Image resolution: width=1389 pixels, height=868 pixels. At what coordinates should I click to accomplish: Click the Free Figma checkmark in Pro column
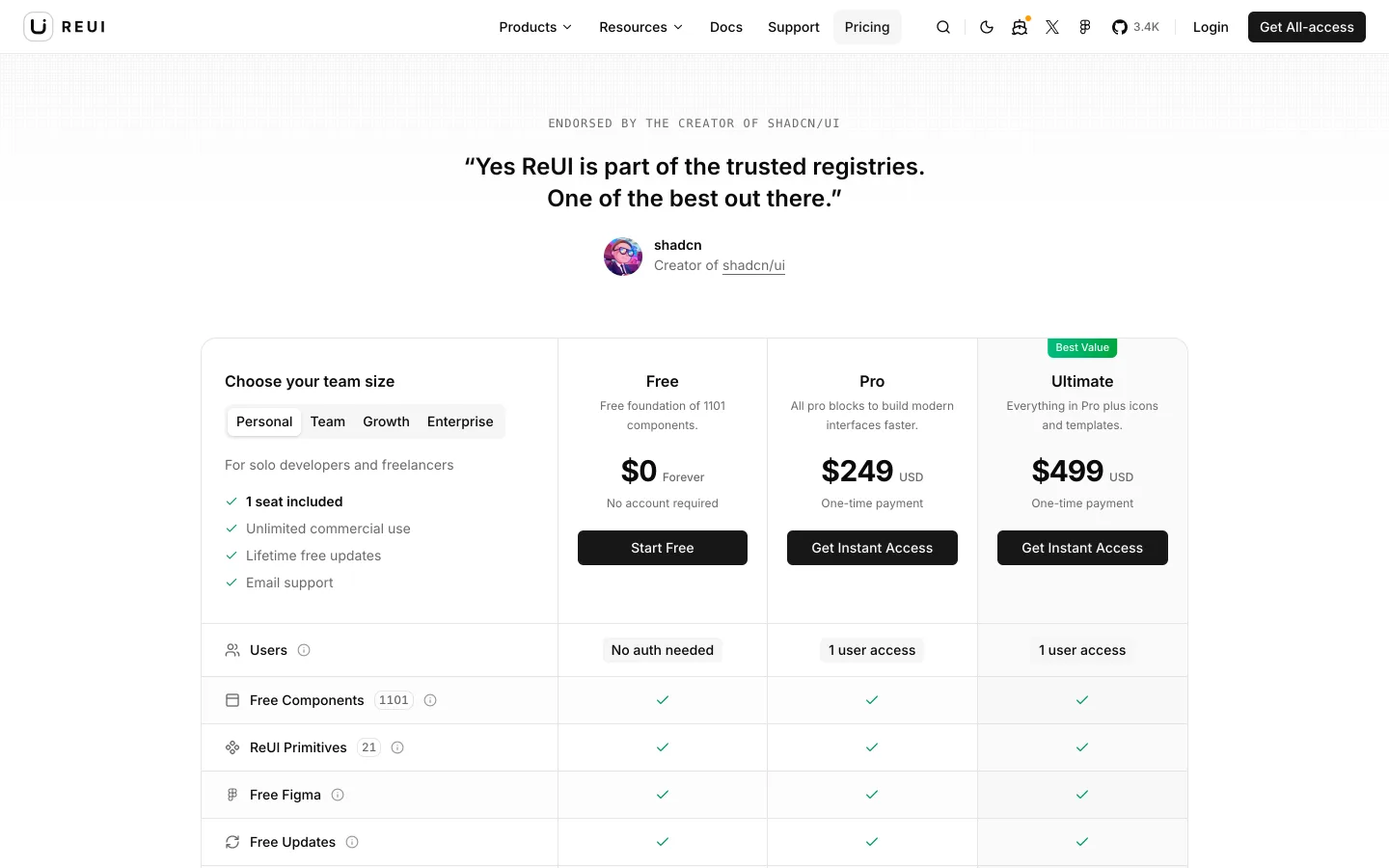pos(872,795)
